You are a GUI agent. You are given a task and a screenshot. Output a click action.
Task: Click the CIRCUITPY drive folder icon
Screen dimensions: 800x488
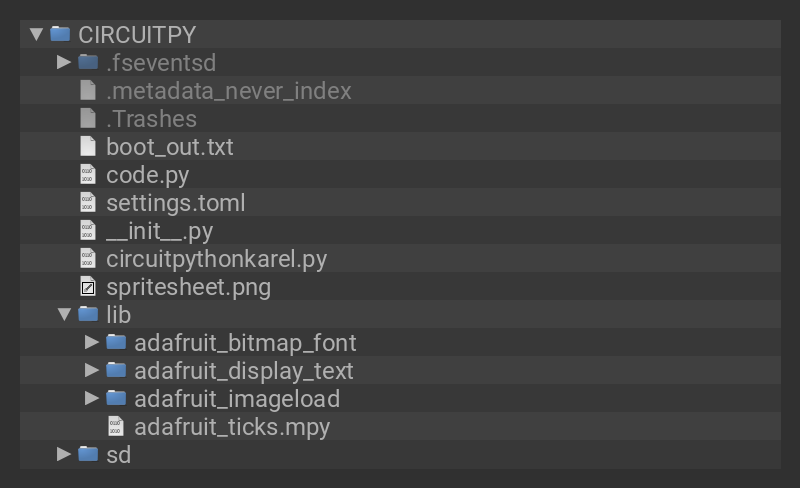(60, 34)
